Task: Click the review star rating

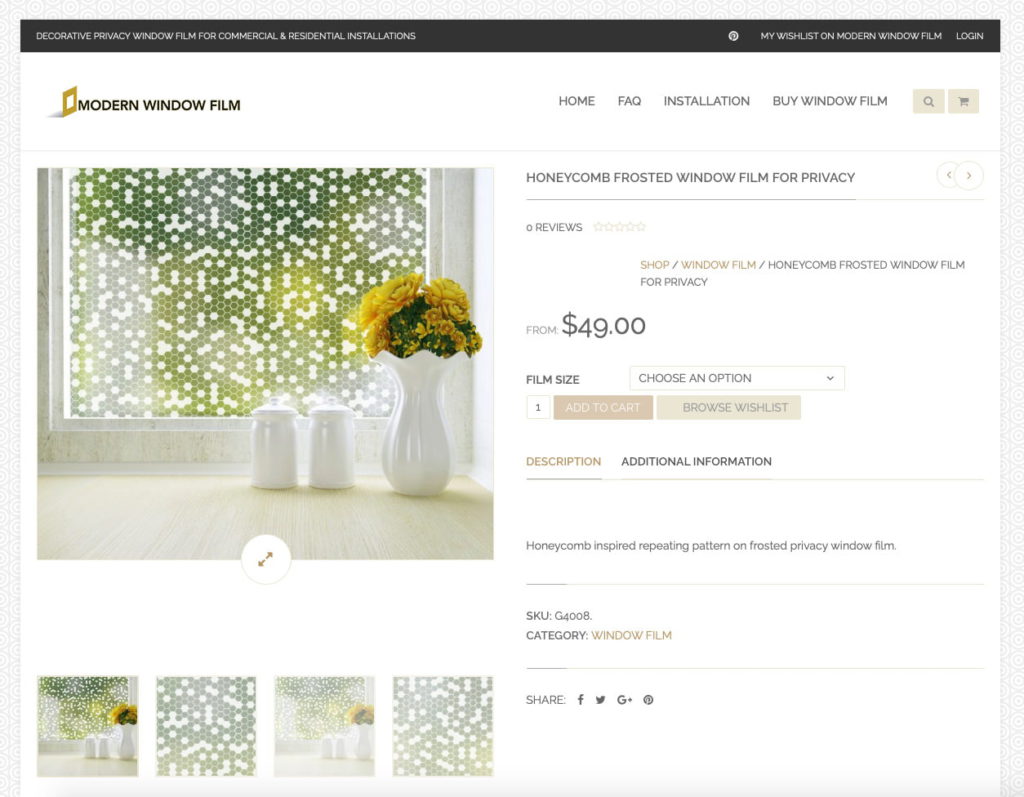Action: (619, 227)
